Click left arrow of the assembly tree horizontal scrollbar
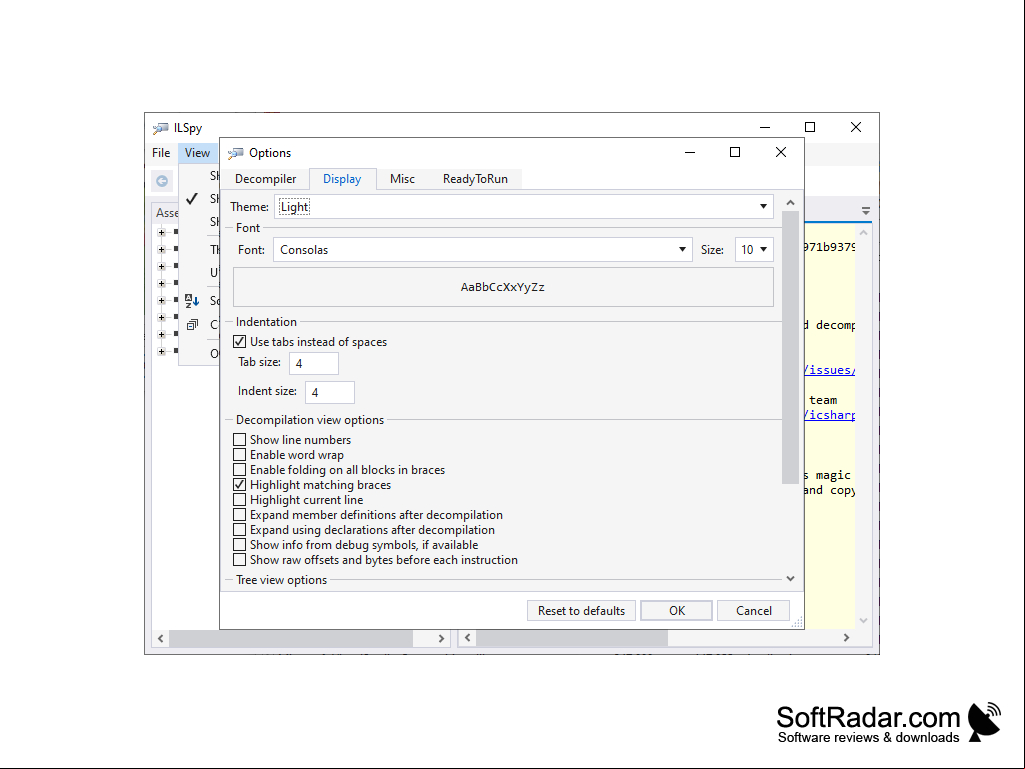 click(160, 638)
